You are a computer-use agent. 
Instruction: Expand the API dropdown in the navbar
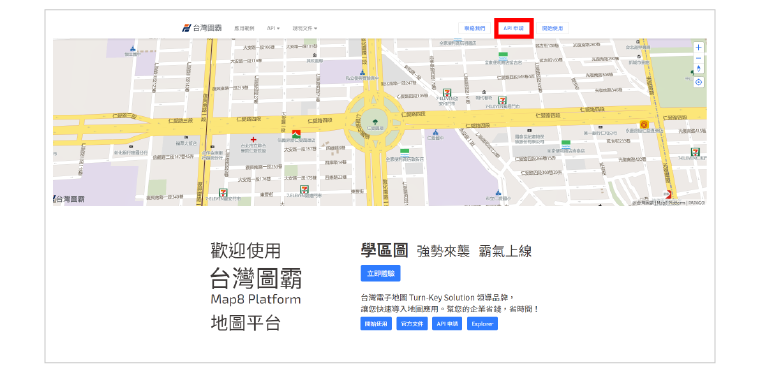click(x=273, y=28)
